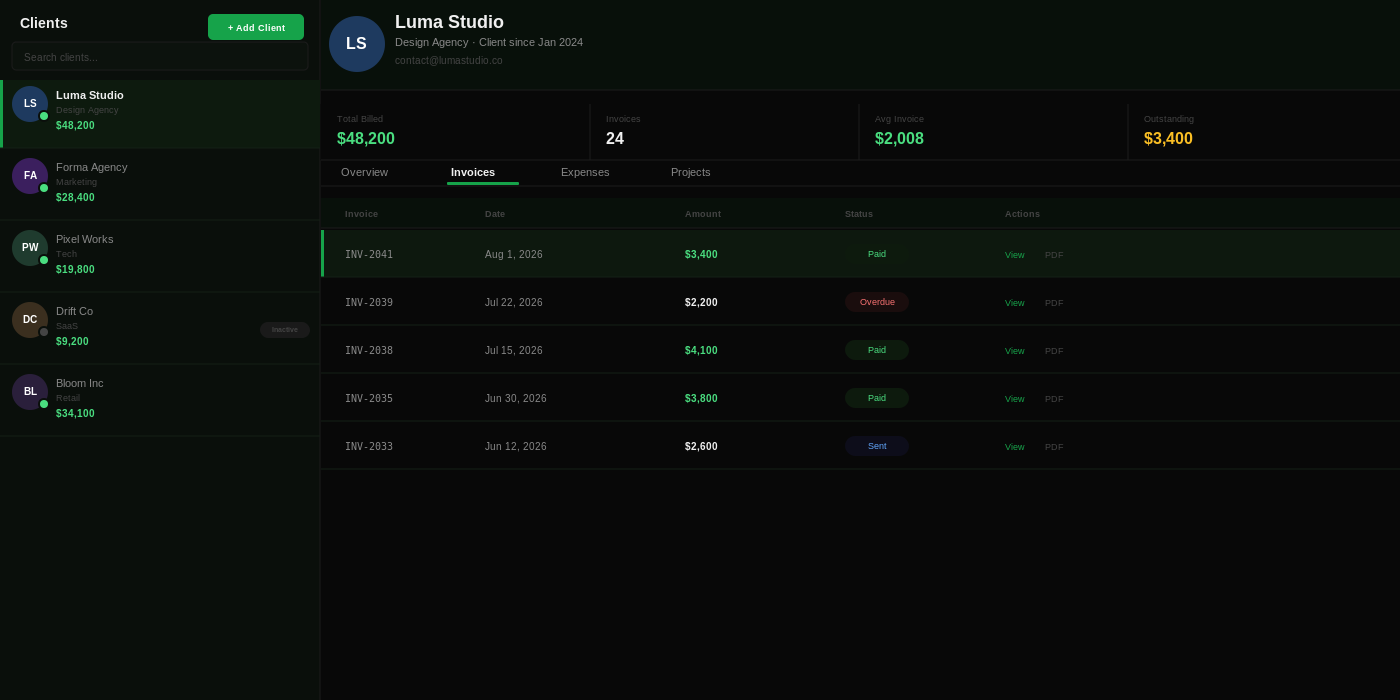Viewport: 1400px width, 700px height.
Task: Click the Add Client button
Action: 256,27
